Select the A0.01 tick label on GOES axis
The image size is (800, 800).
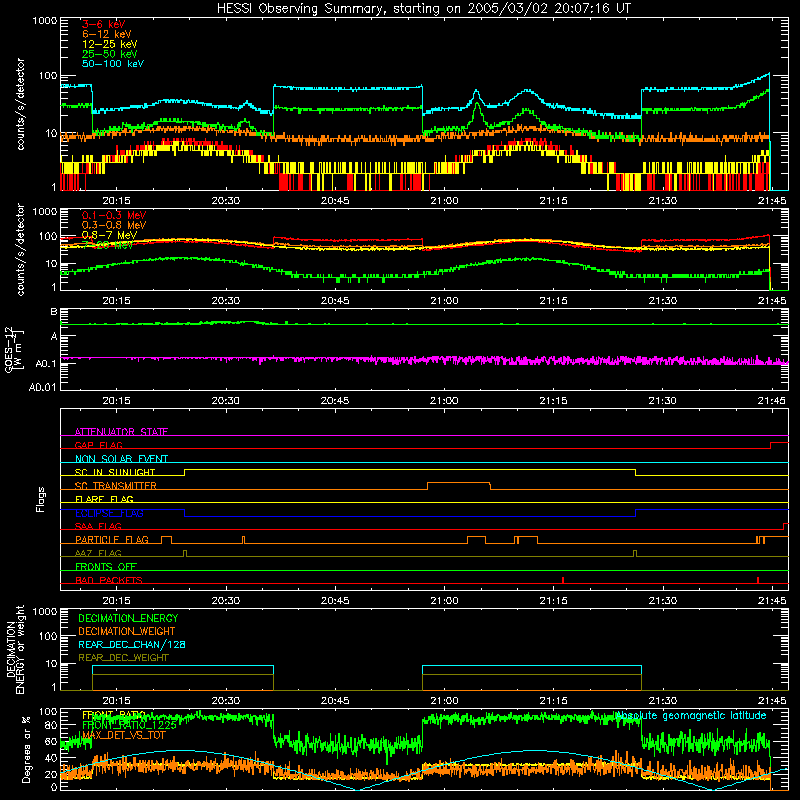(x=43, y=387)
